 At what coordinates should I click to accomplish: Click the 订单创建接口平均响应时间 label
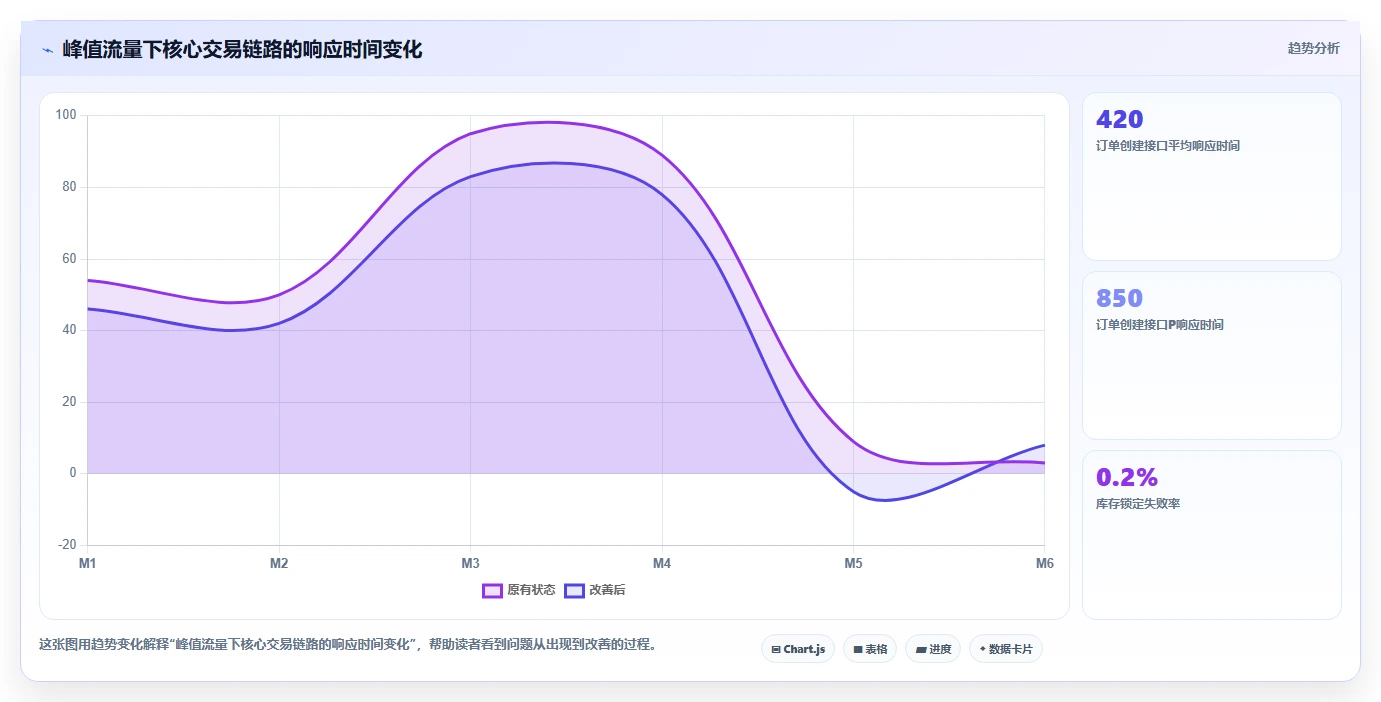1168,146
